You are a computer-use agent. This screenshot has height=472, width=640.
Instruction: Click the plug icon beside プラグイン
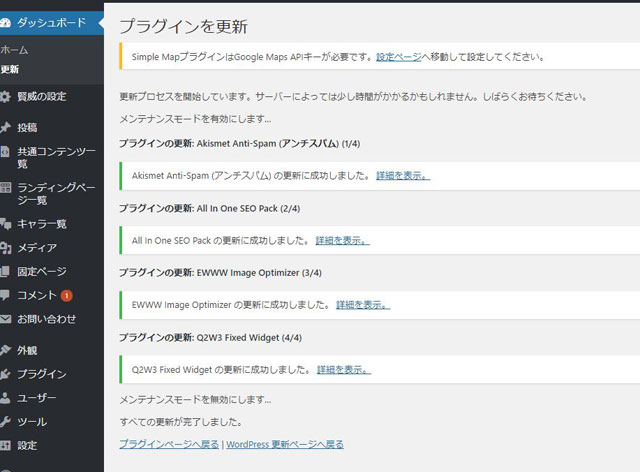click(x=5, y=374)
